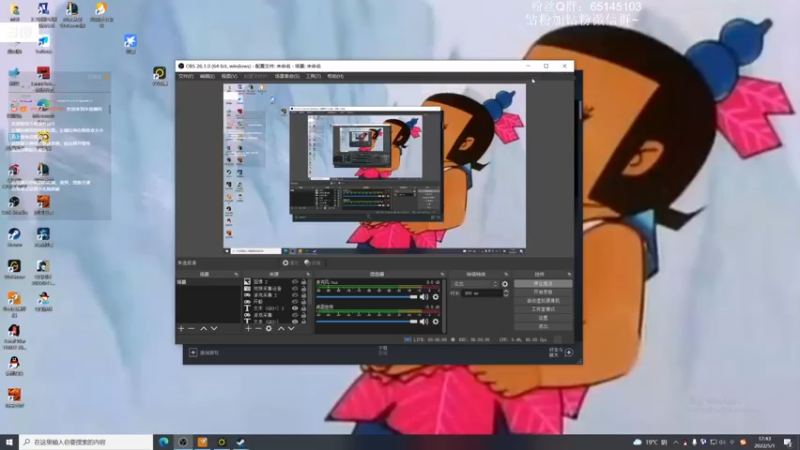Click the 退出 button in Controls

[543, 326]
